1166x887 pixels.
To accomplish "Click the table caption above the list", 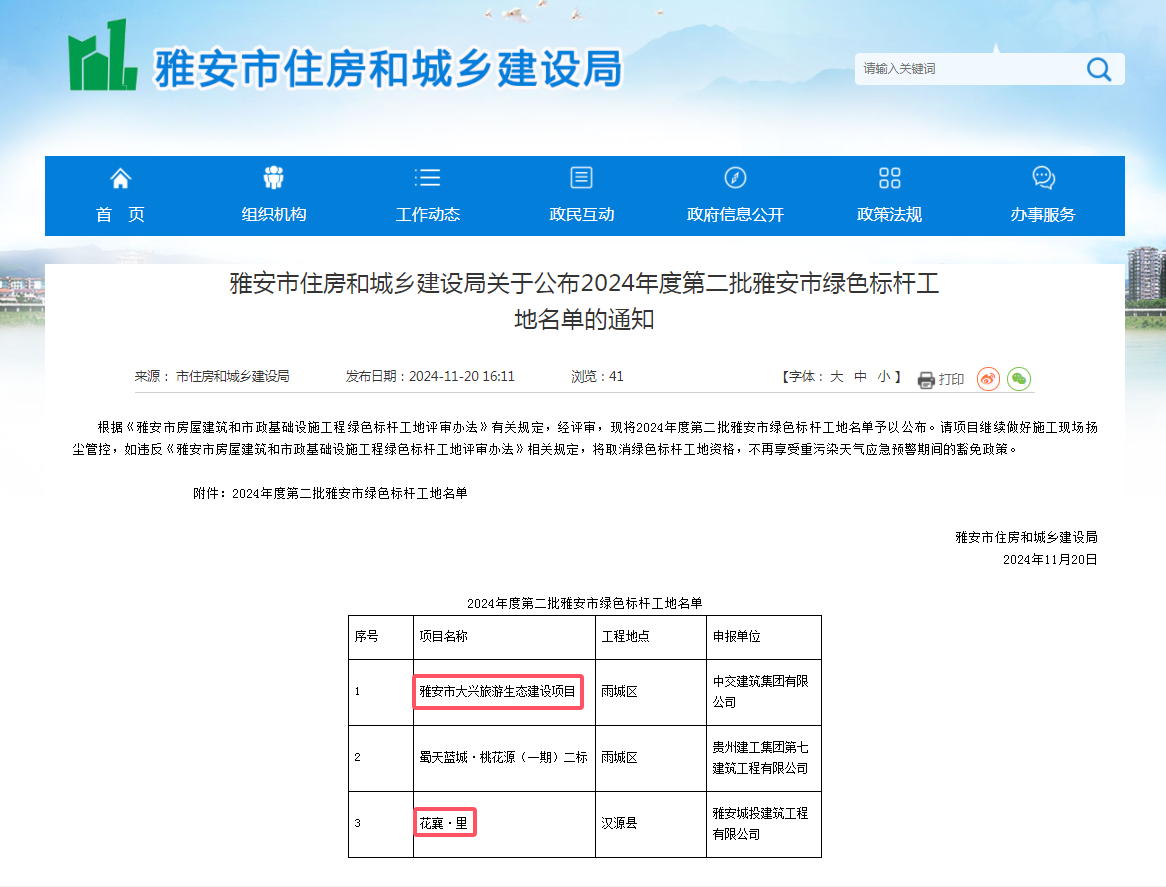I will (x=584, y=604).
